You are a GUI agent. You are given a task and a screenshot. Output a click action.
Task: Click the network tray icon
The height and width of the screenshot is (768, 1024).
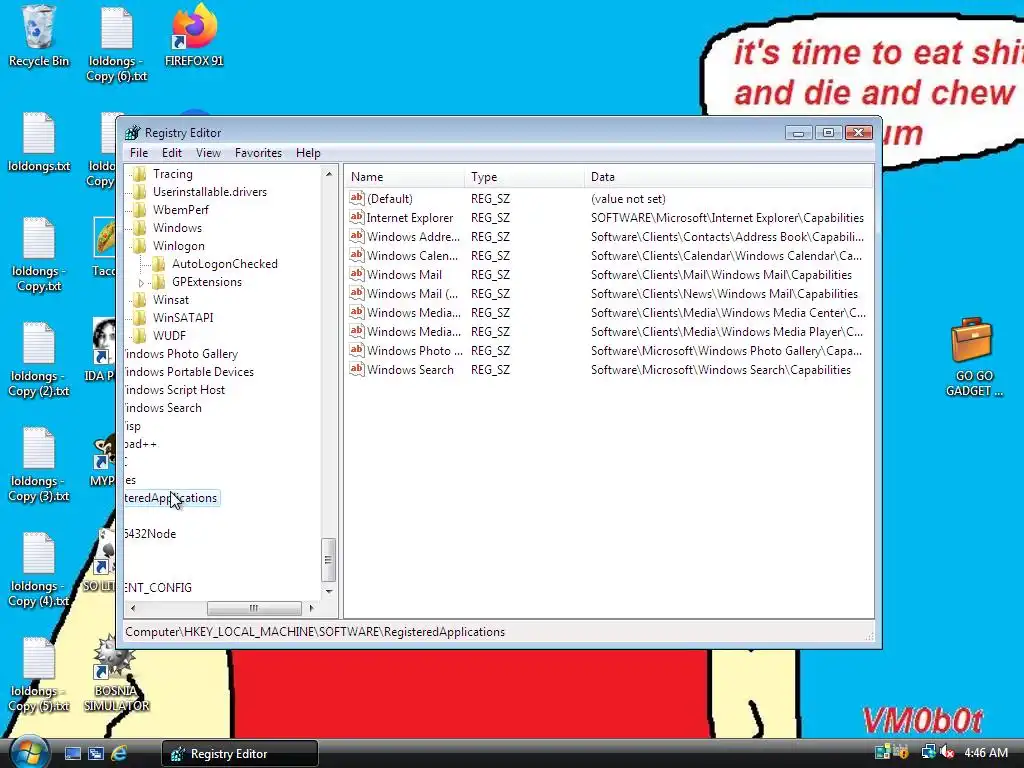coord(928,753)
